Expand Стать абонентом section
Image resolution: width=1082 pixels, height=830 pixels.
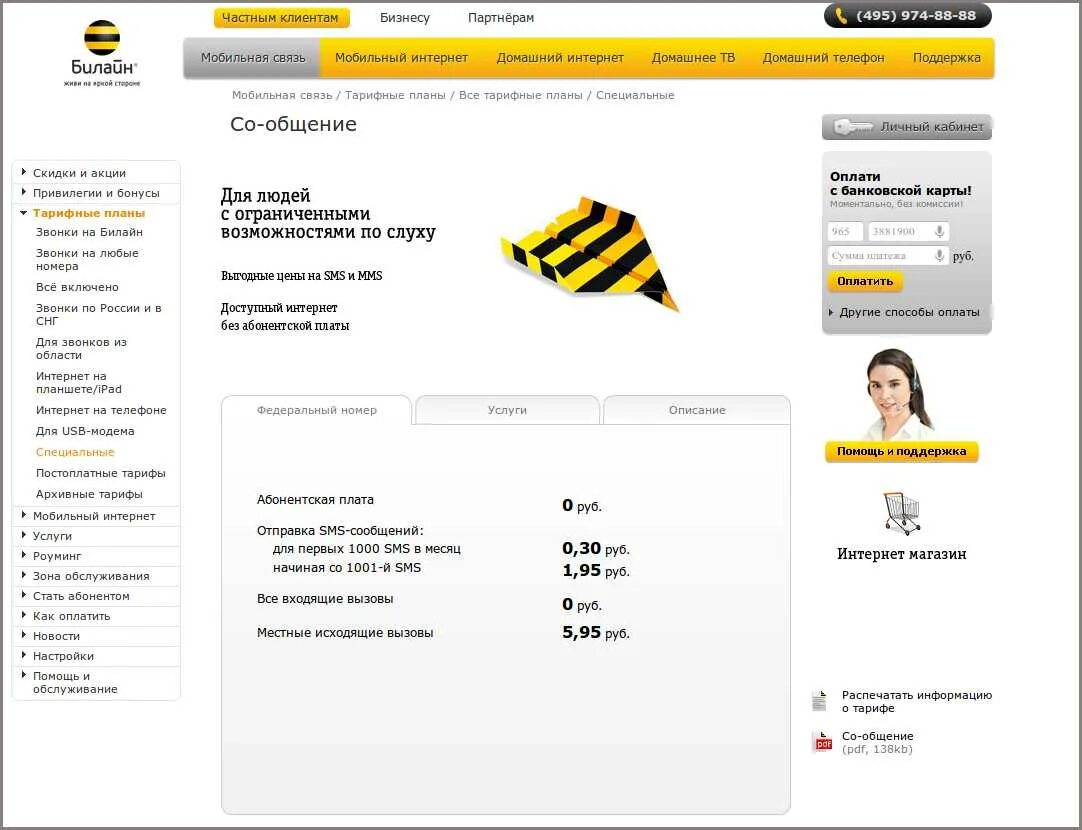23,595
